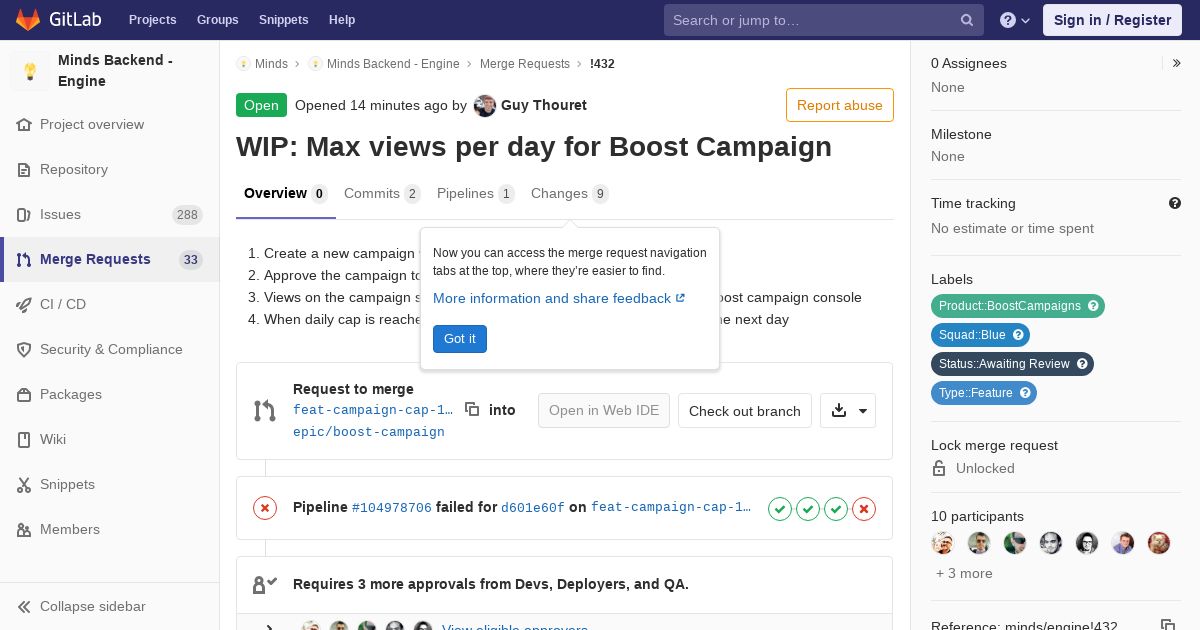Dismiss popover with Got it button
This screenshot has height=630, width=1200.
(x=460, y=339)
